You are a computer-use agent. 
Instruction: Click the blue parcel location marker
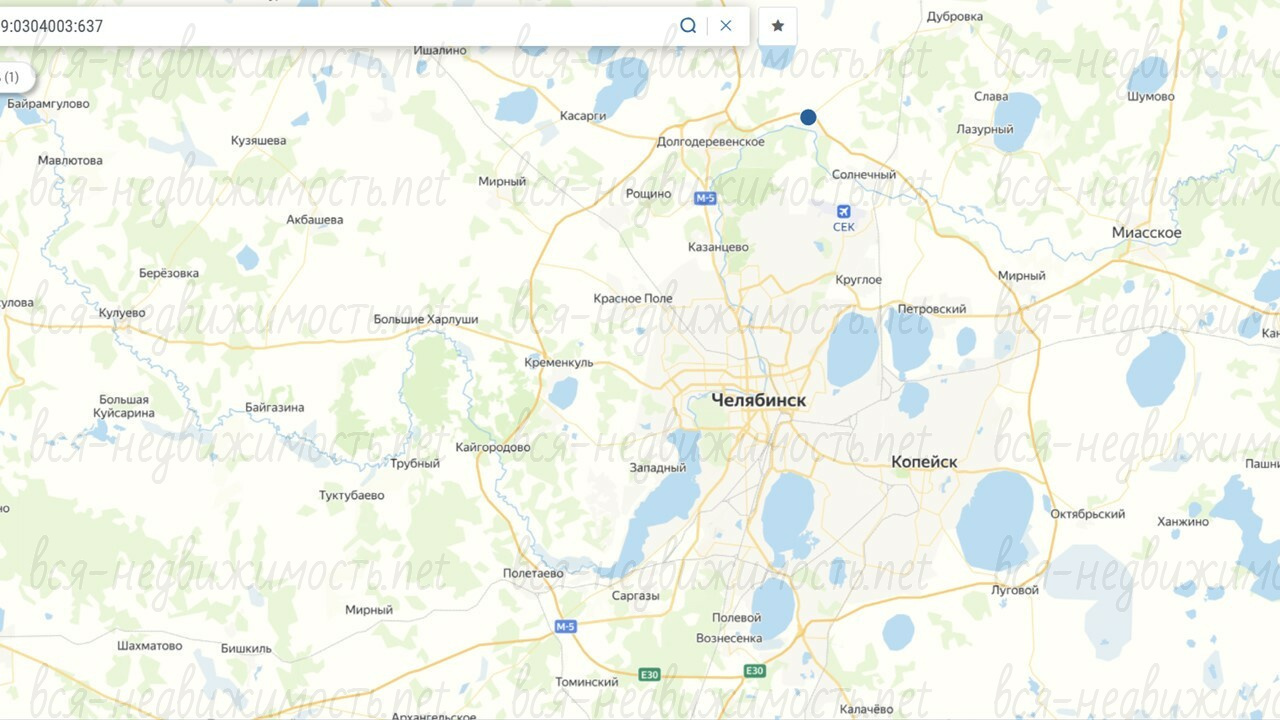[808, 117]
